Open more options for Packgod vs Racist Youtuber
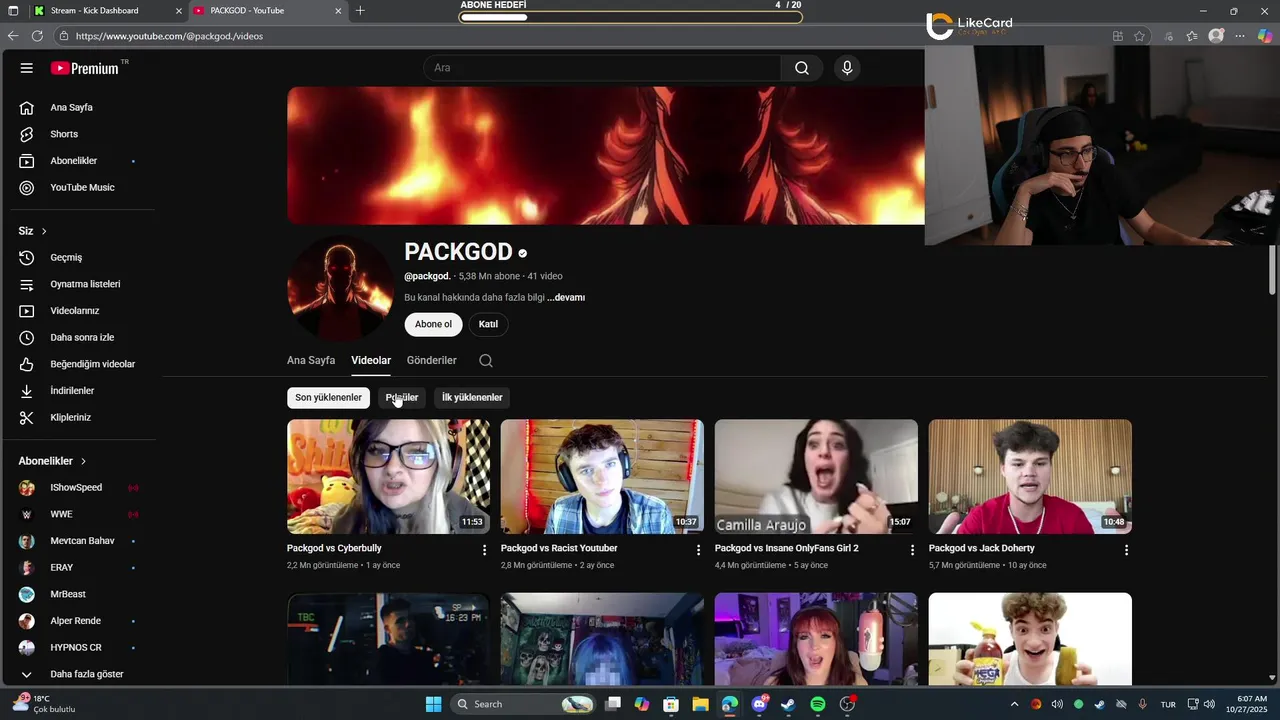The width and height of the screenshot is (1280, 720). click(x=699, y=550)
